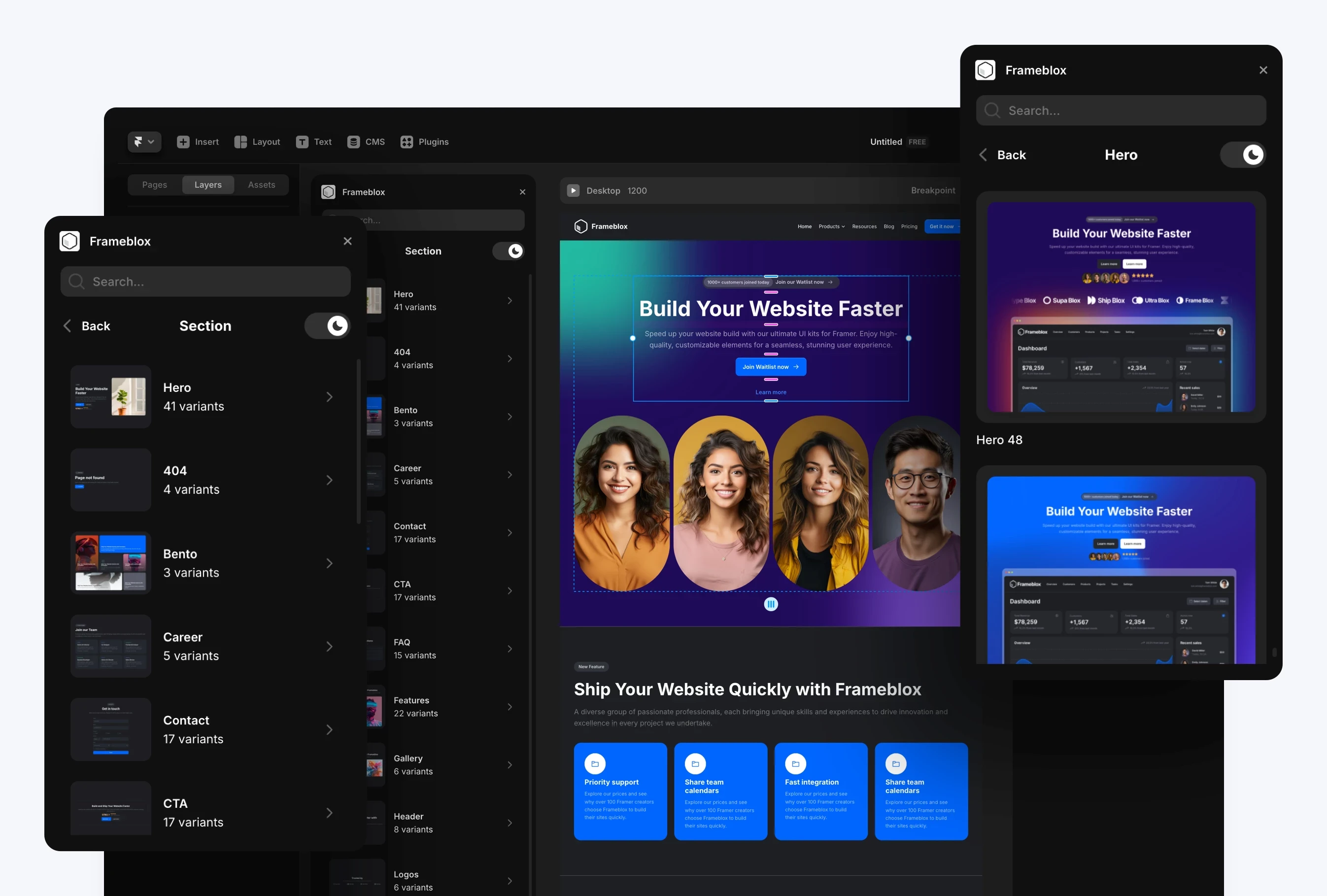
Task: Click Search field in front-left Frameblox panel
Action: [x=205, y=281]
